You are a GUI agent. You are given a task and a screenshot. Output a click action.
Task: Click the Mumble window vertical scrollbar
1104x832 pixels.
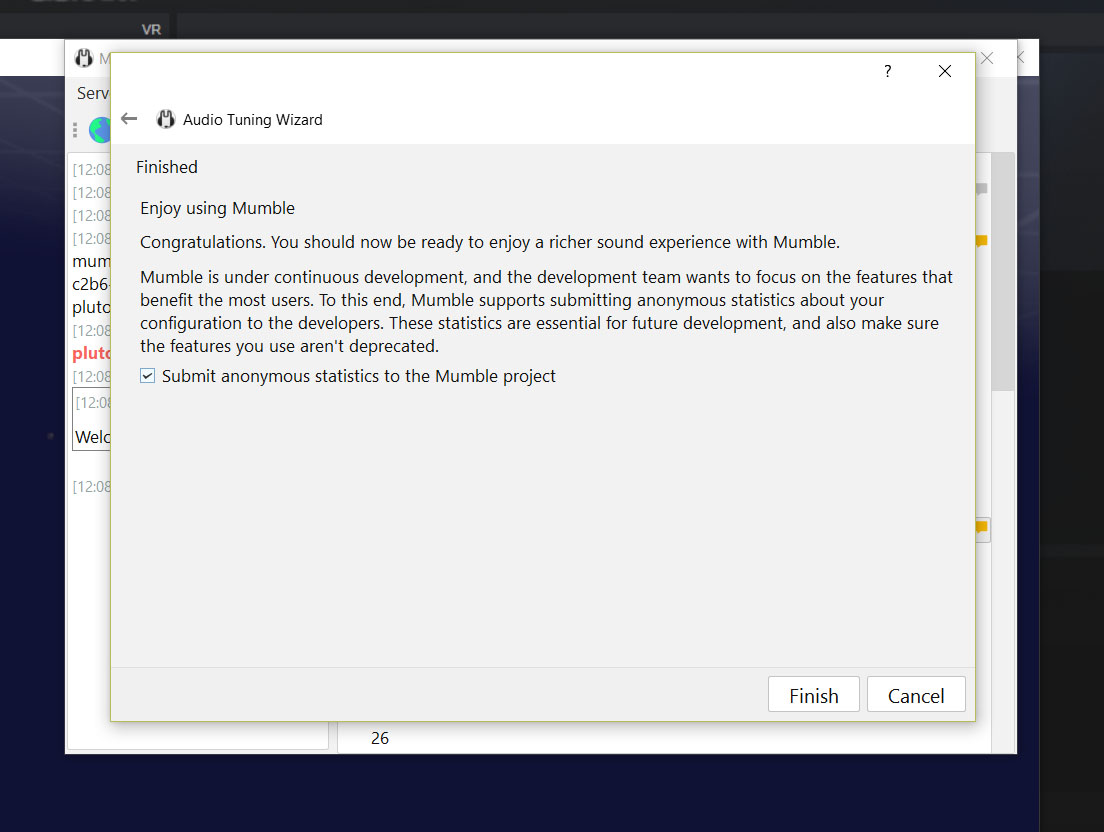(x=1003, y=271)
